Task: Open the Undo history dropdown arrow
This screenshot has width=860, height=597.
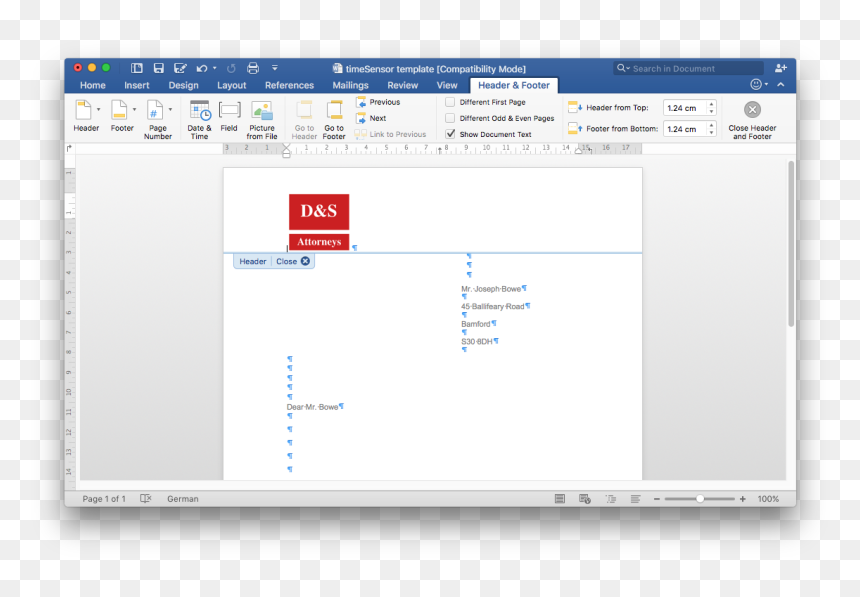Action: point(214,68)
